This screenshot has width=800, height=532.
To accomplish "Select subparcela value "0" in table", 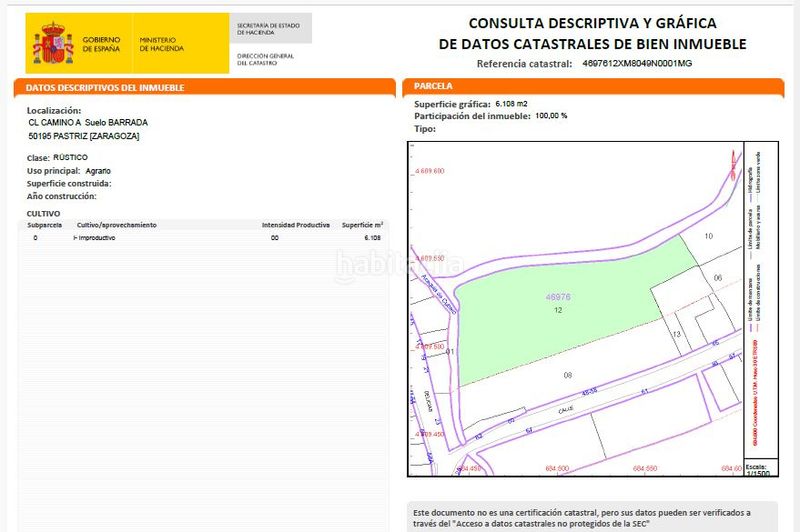I will pyautogui.click(x=35, y=238).
